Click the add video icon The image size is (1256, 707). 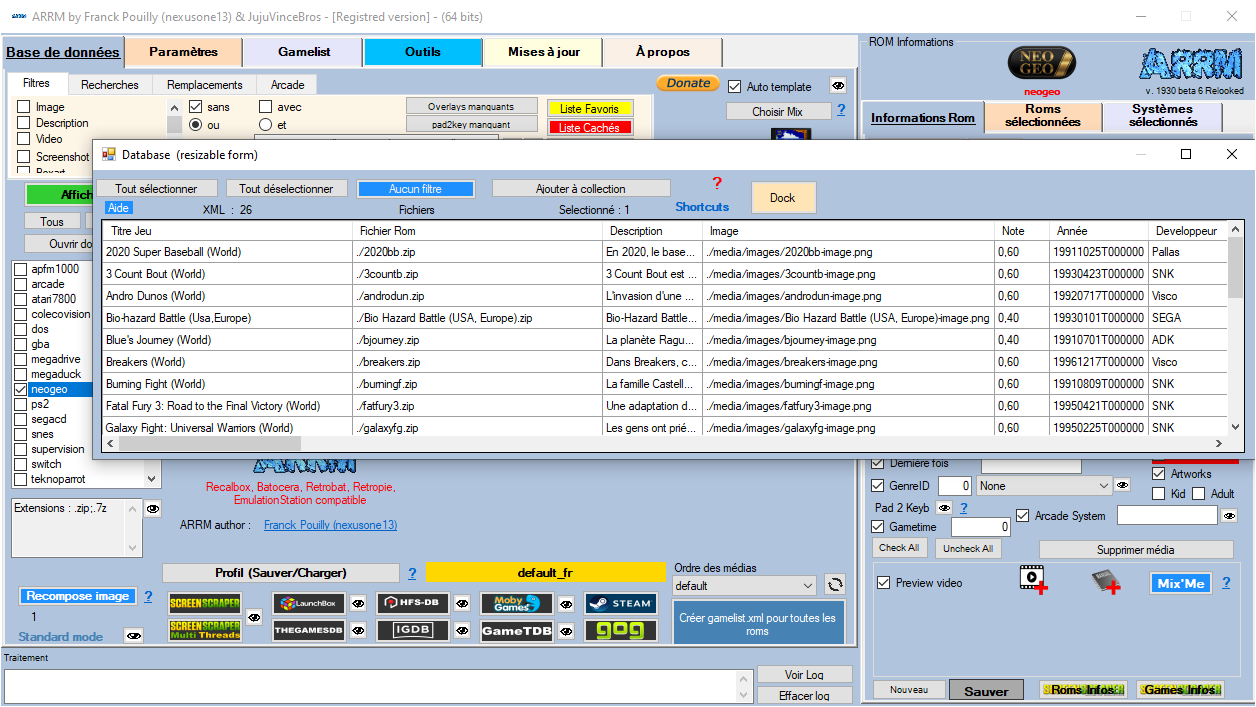[x=1033, y=580]
